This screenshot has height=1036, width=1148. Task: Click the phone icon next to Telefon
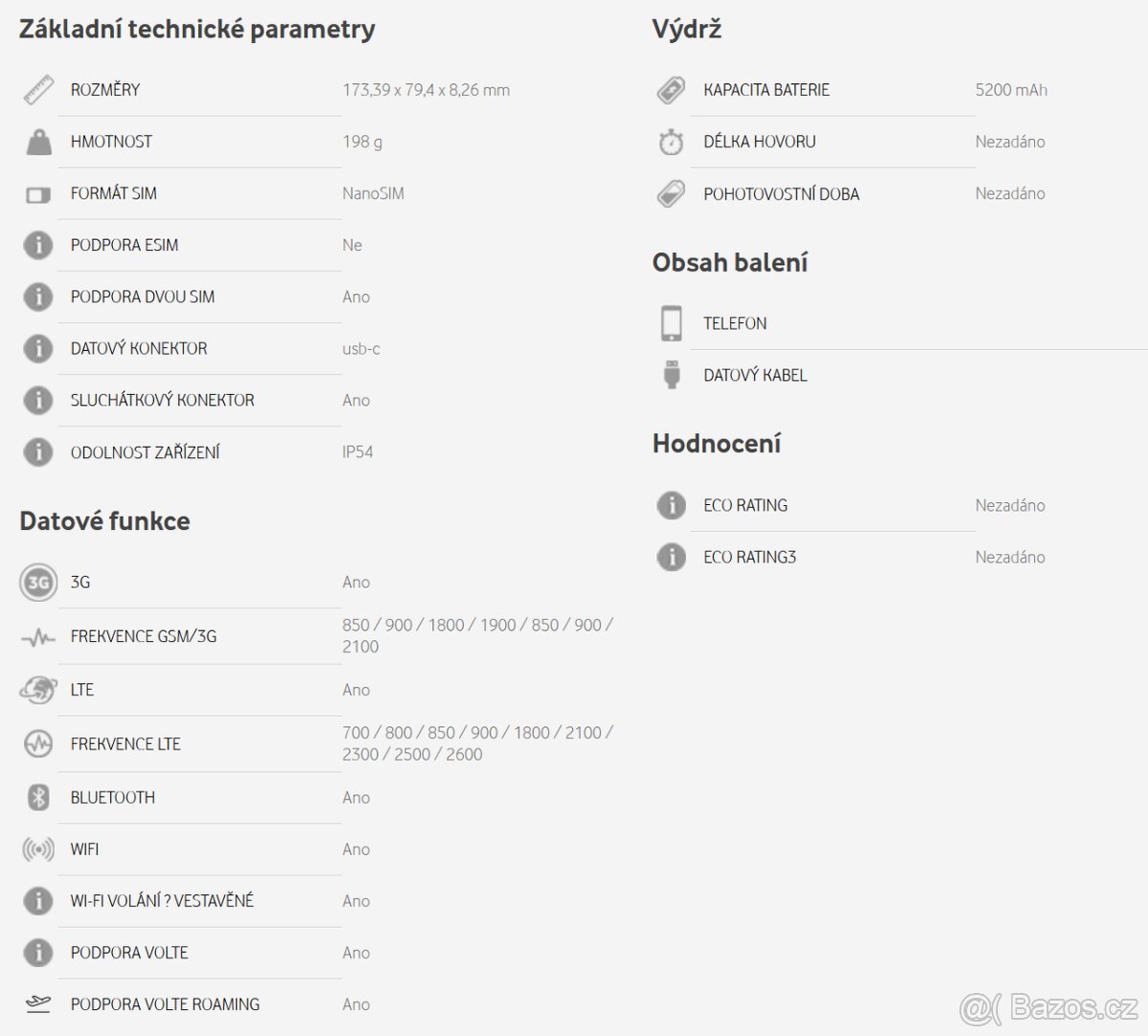(x=672, y=323)
